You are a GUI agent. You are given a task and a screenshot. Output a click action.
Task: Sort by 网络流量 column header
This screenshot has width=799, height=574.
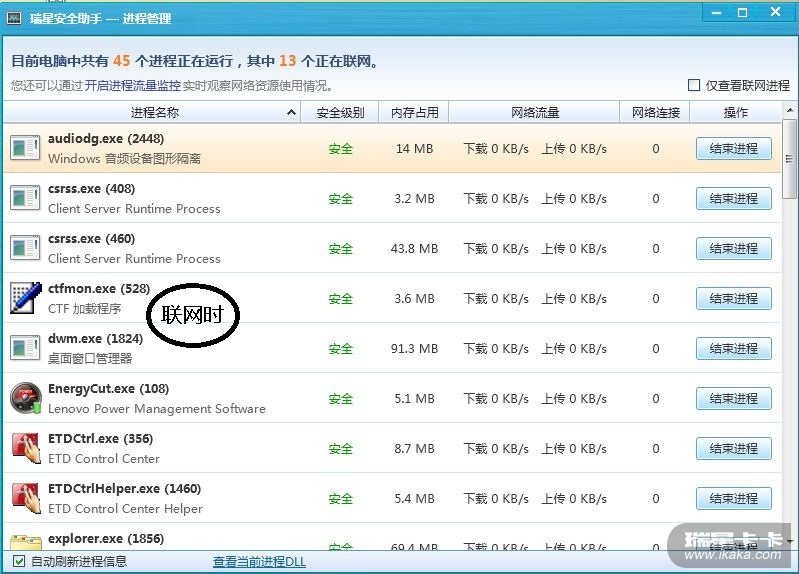point(535,112)
